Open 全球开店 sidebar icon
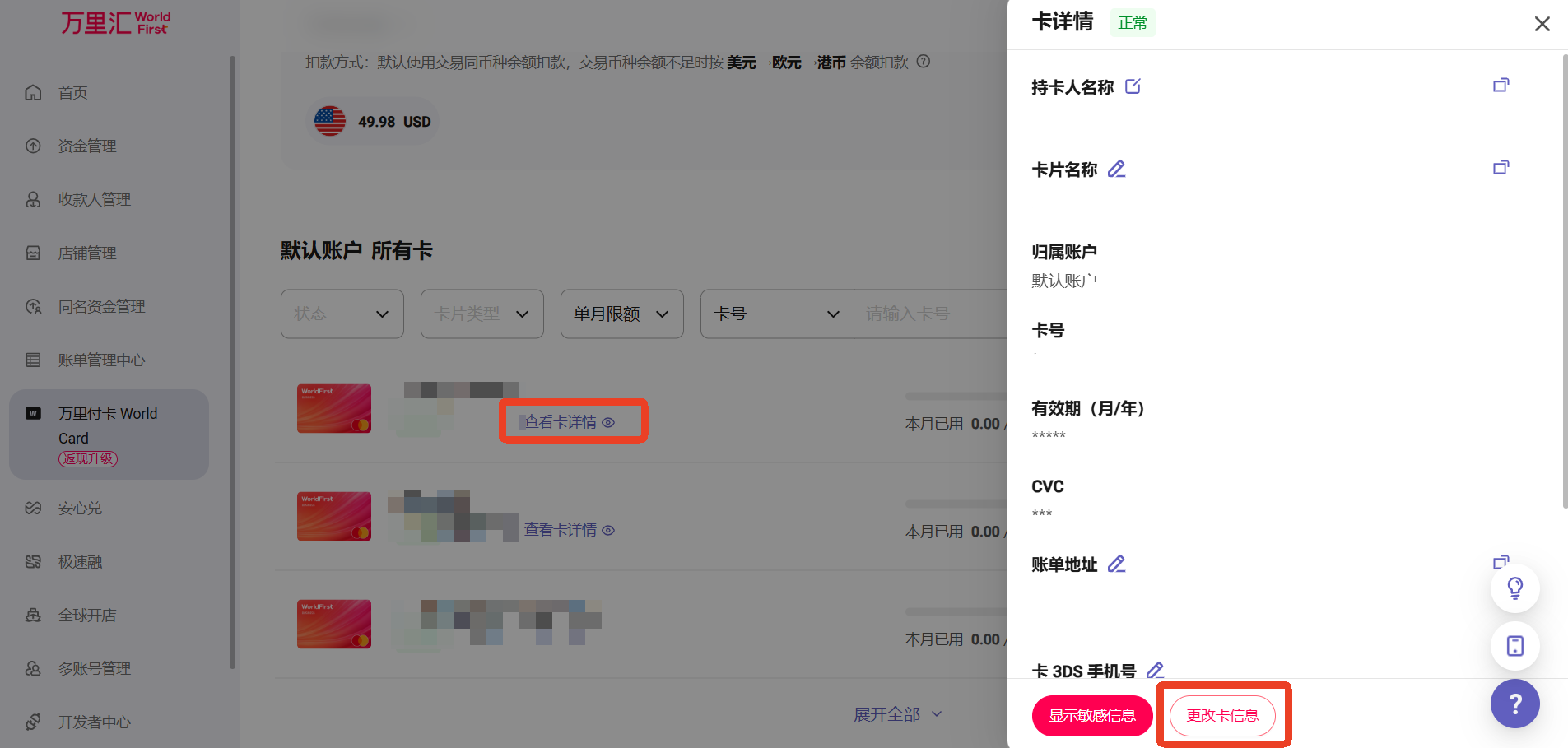The width and height of the screenshot is (1568, 748). point(33,615)
